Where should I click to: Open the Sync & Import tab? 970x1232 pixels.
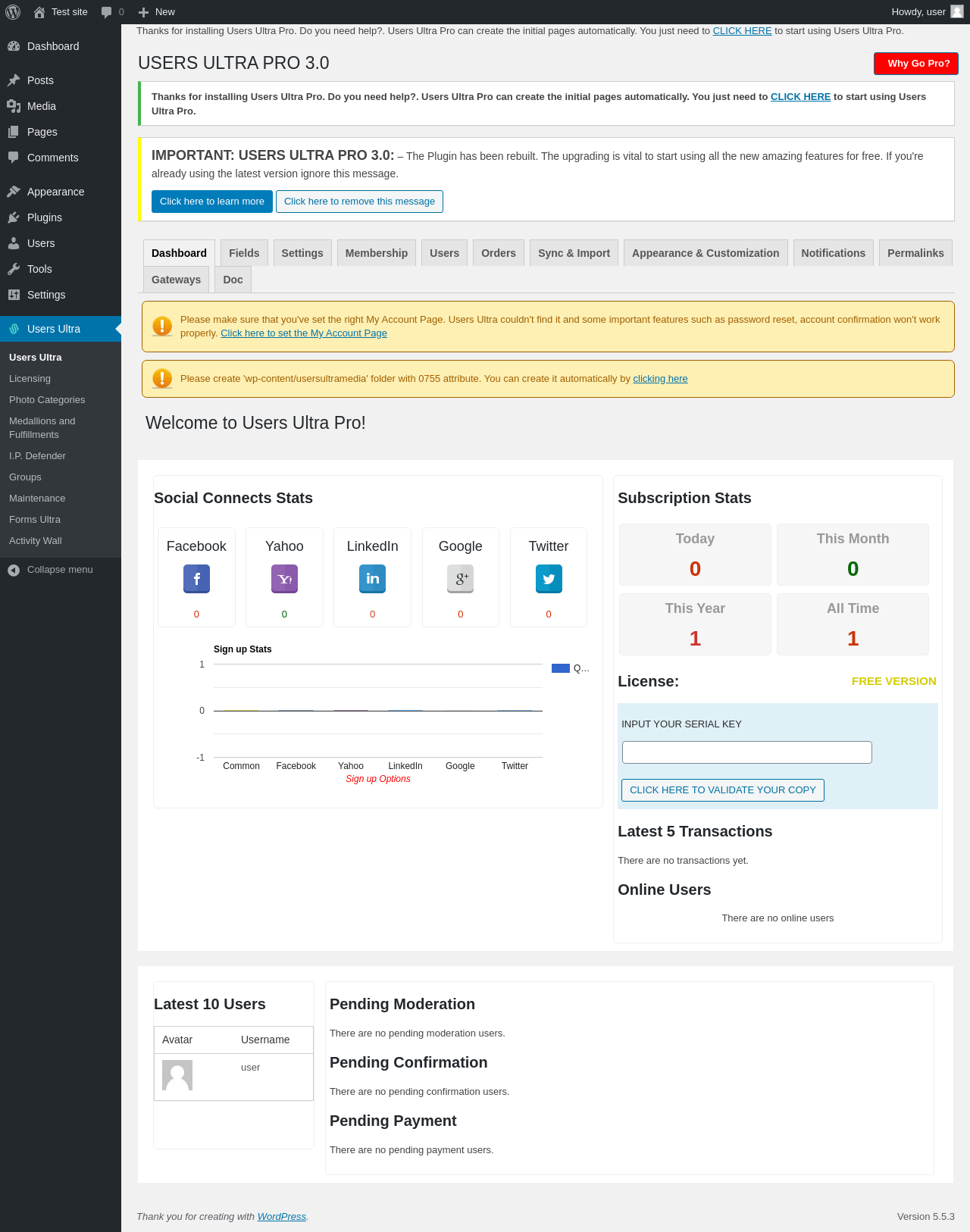point(574,253)
